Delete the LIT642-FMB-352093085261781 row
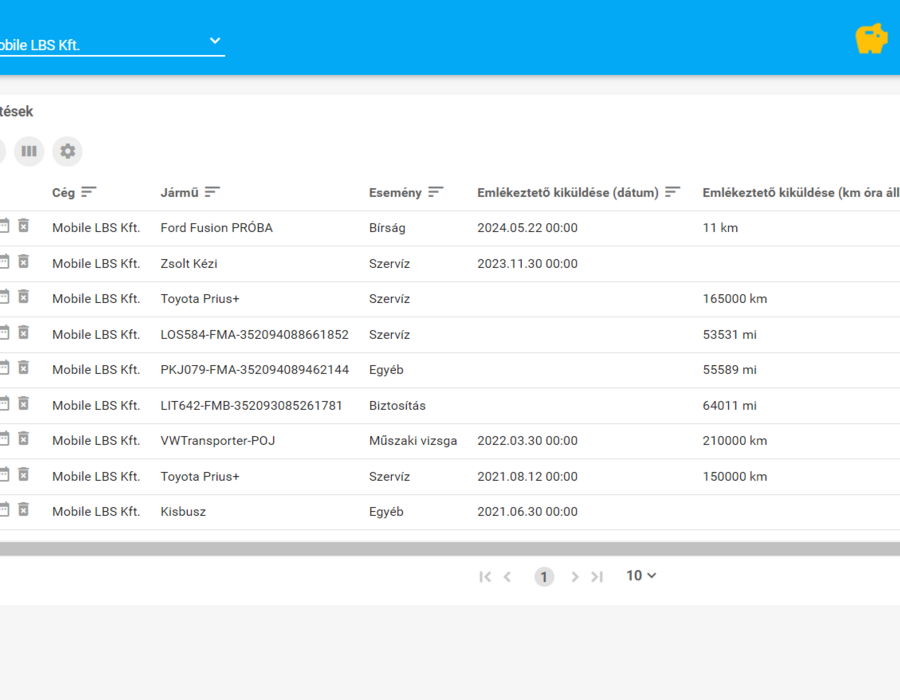 [x=24, y=403]
